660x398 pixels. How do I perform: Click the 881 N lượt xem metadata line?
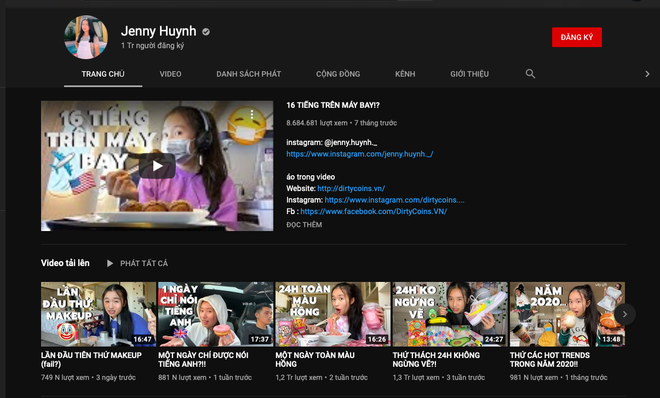pyautogui.click(x=205, y=377)
